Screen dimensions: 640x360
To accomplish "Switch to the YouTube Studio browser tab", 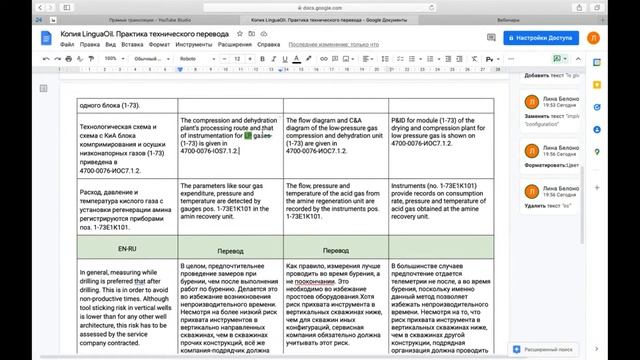I will tap(149, 20).
